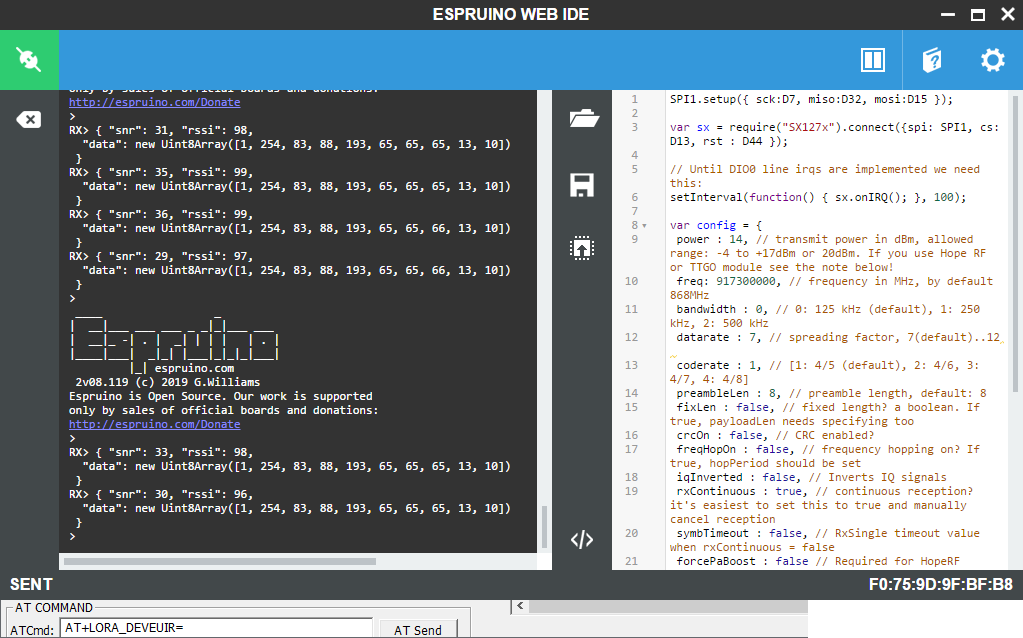Click the terminal horizontal scrollbar
The image size is (1023, 638).
coord(220,562)
